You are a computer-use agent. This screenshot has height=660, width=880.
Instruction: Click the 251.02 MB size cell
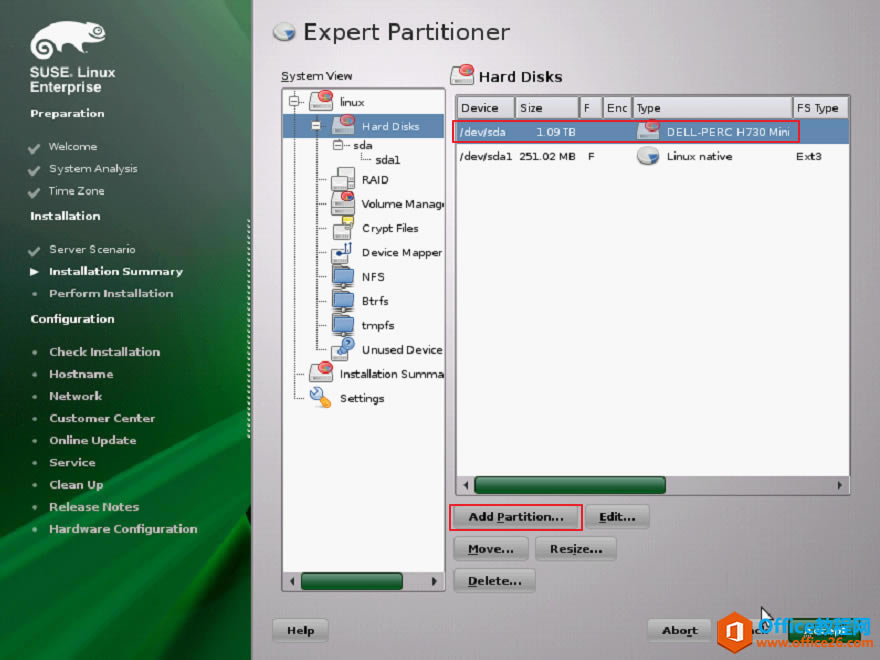coord(547,156)
